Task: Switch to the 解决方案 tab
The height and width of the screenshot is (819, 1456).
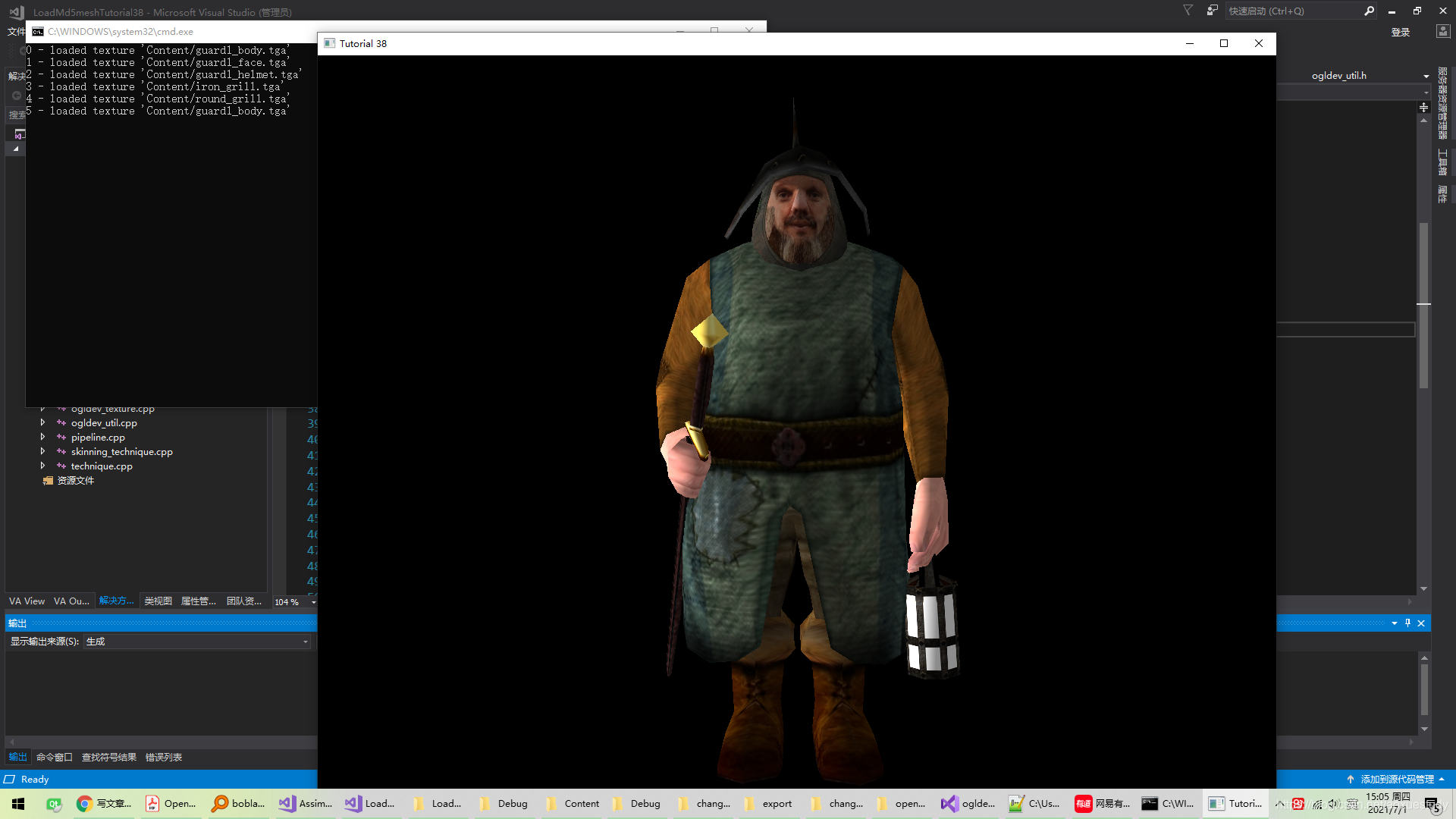Action: tap(117, 601)
